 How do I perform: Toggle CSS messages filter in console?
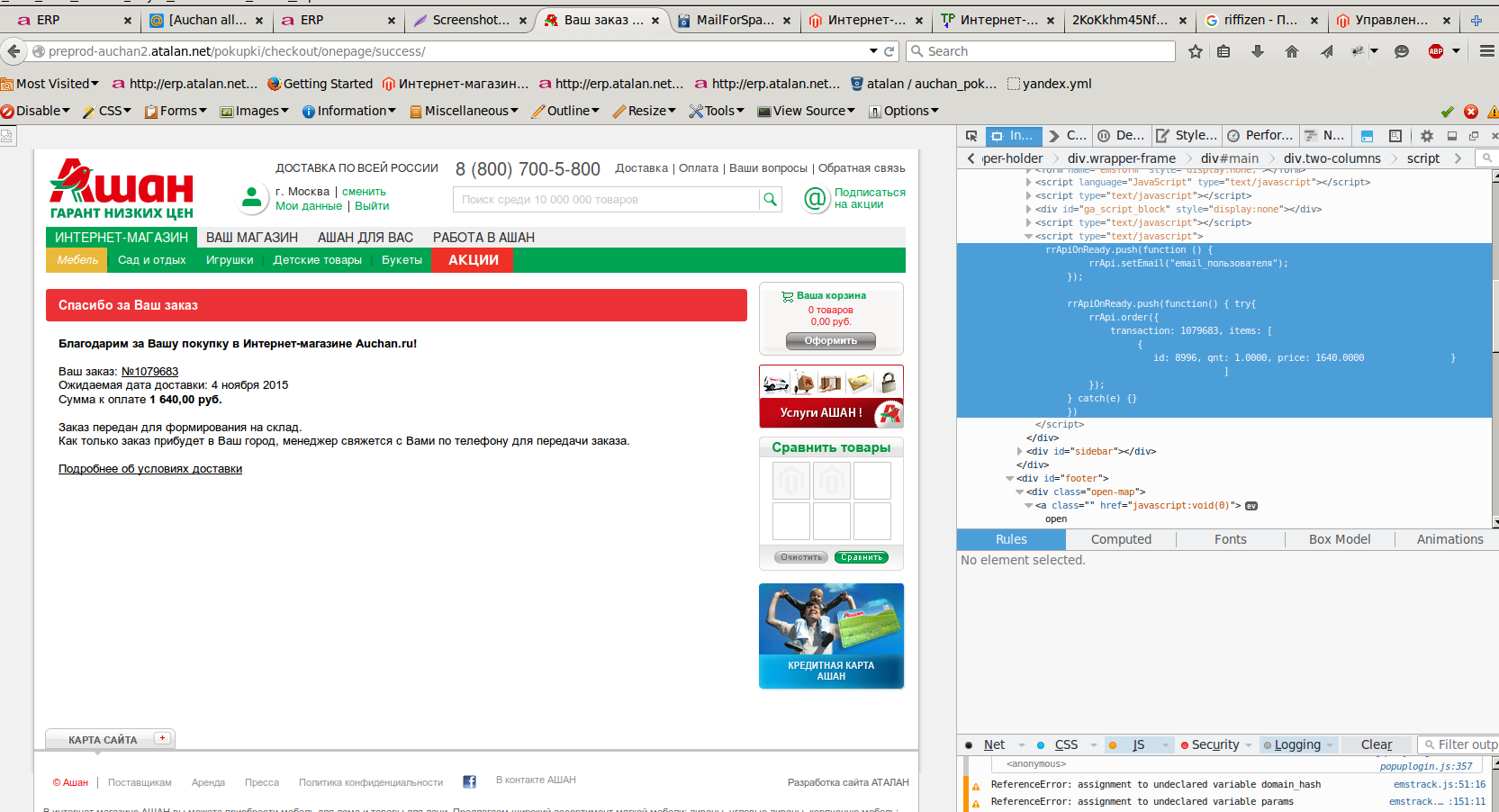(1066, 744)
